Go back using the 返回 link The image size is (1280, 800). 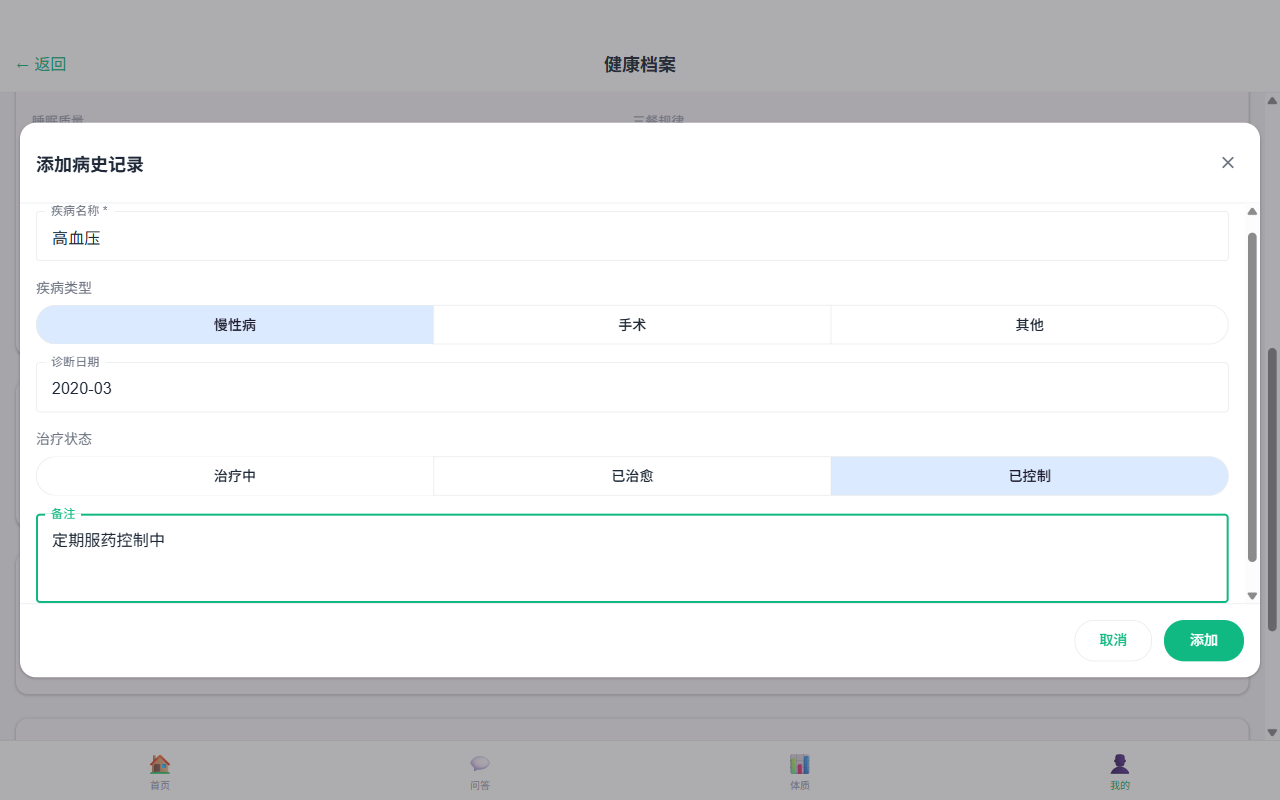pos(41,65)
